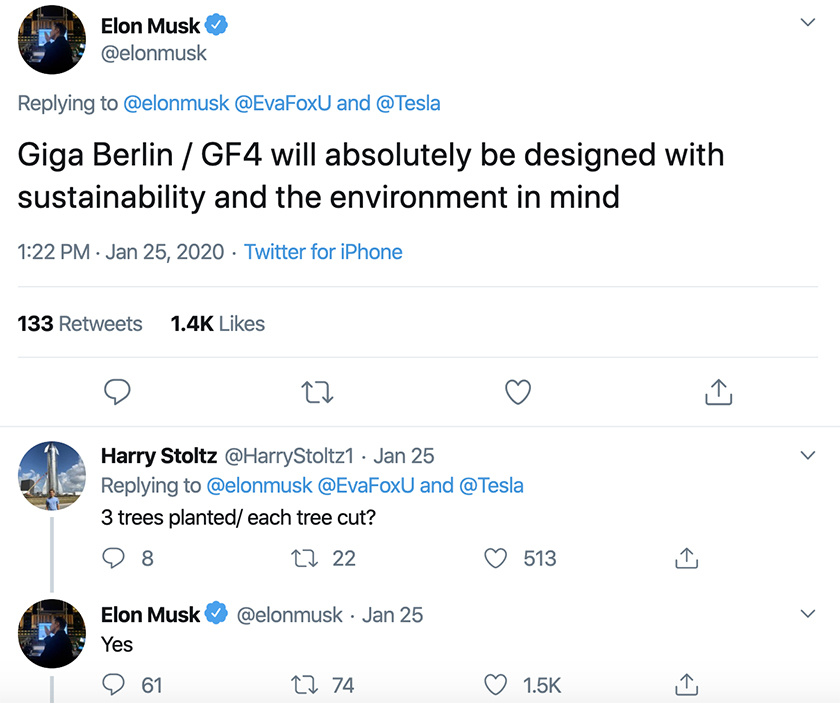Expand options chevron on Harry Stoltz's tweet
This screenshot has height=703, width=840.
pos(809,456)
